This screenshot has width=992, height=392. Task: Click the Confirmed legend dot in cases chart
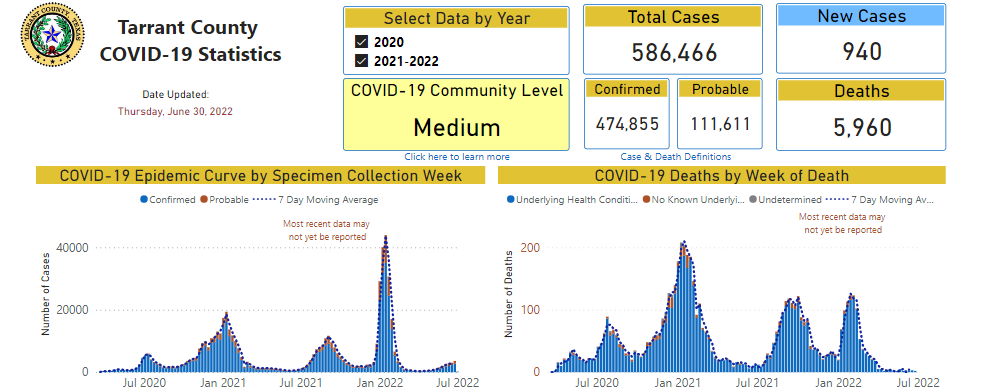click(x=144, y=200)
